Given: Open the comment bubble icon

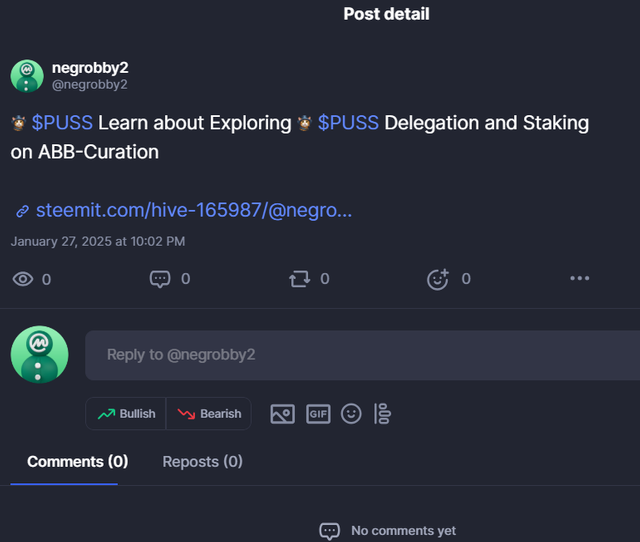Looking at the screenshot, I should [160, 279].
